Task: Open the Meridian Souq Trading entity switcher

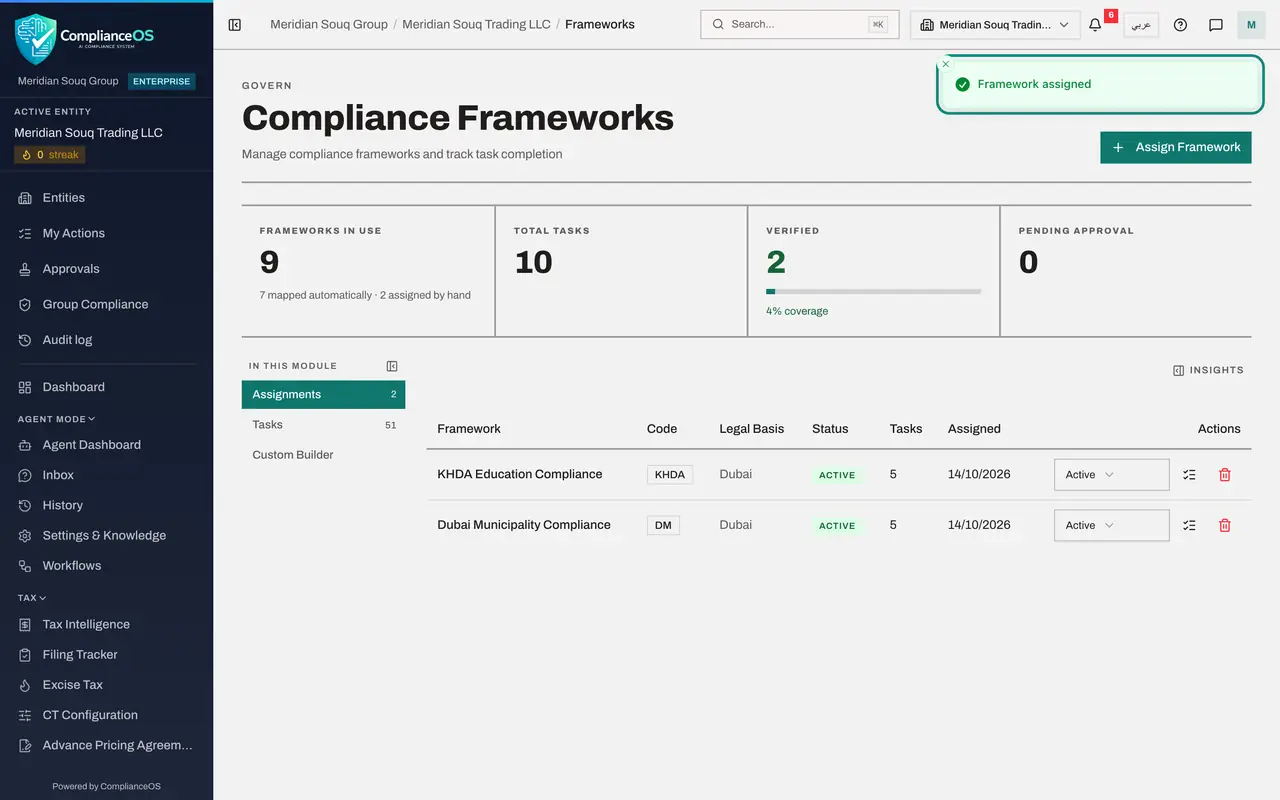Action: click(995, 25)
